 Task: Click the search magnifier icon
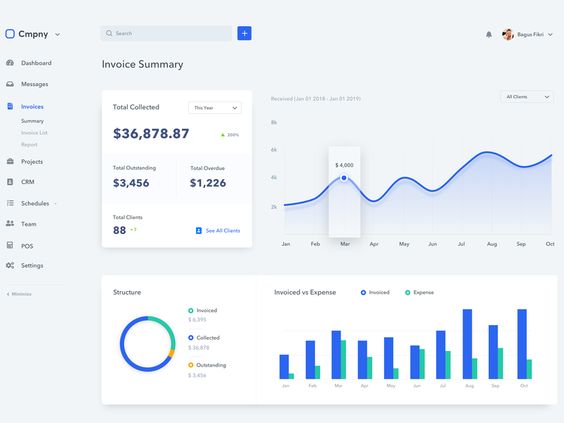coord(109,33)
